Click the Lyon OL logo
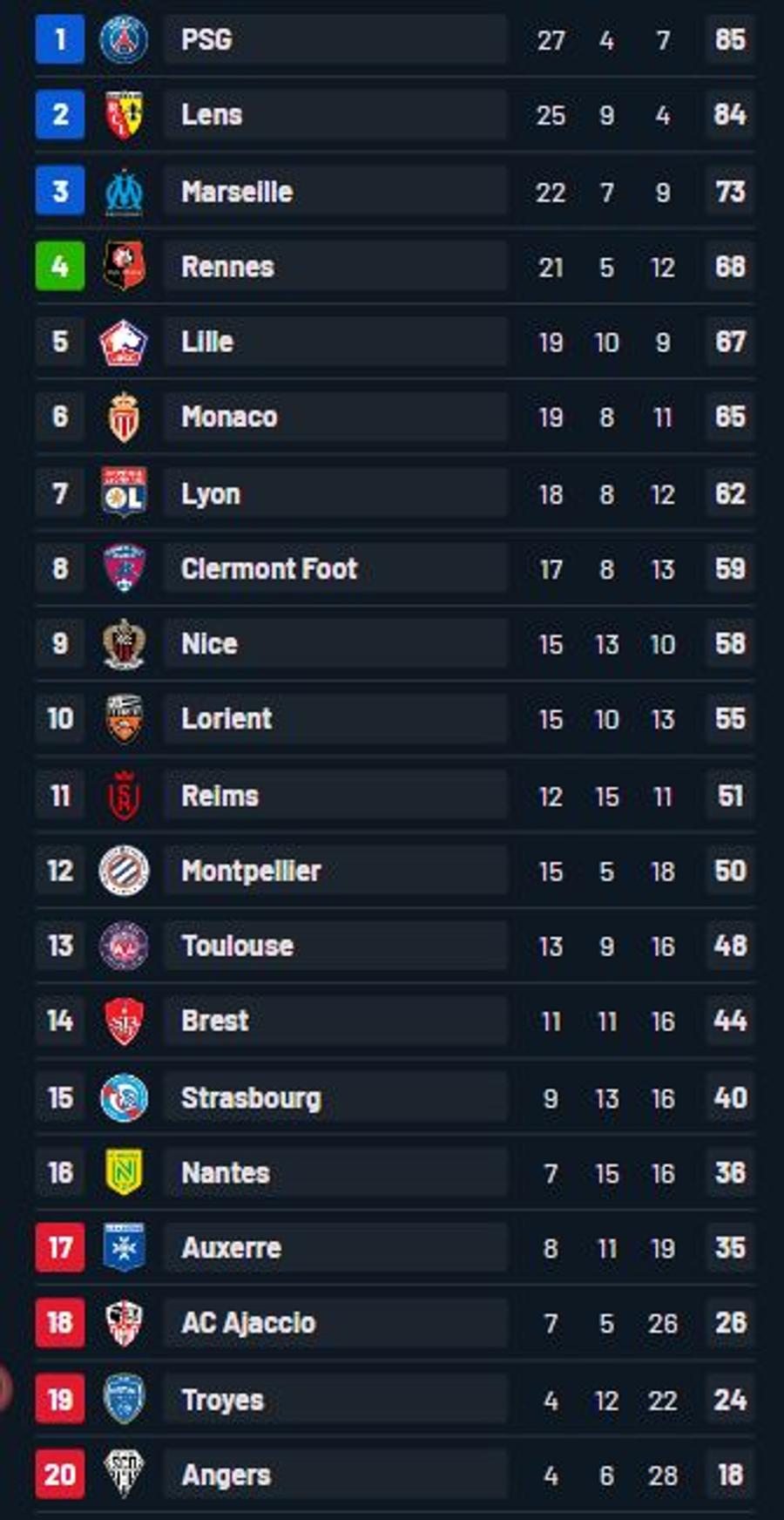Screen dimensions: 784x1520 (x=124, y=493)
